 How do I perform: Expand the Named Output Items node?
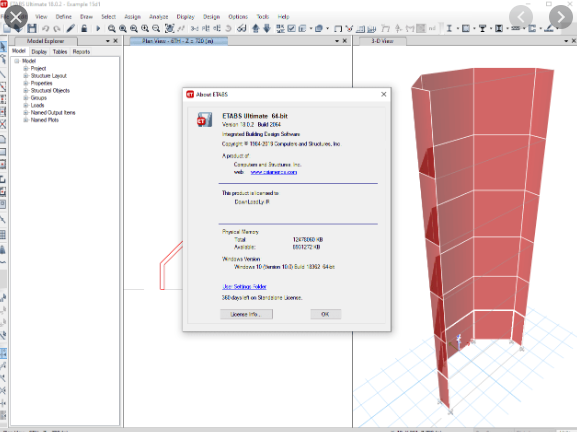[26, 113]
